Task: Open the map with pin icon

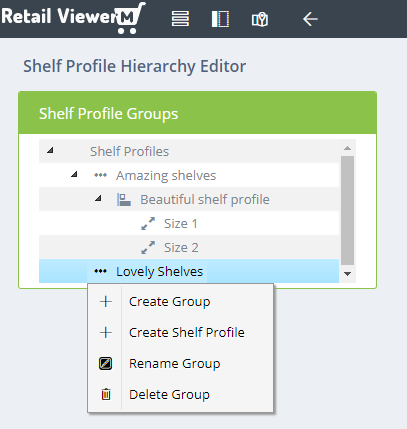Action: [x=260, y=19]
